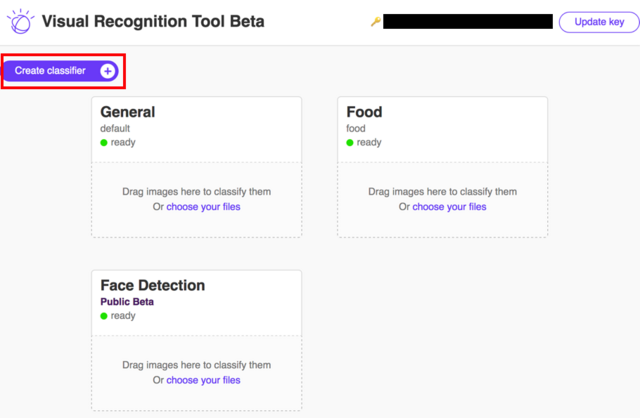Click the 'default' classifier id text

pos(115,129)
